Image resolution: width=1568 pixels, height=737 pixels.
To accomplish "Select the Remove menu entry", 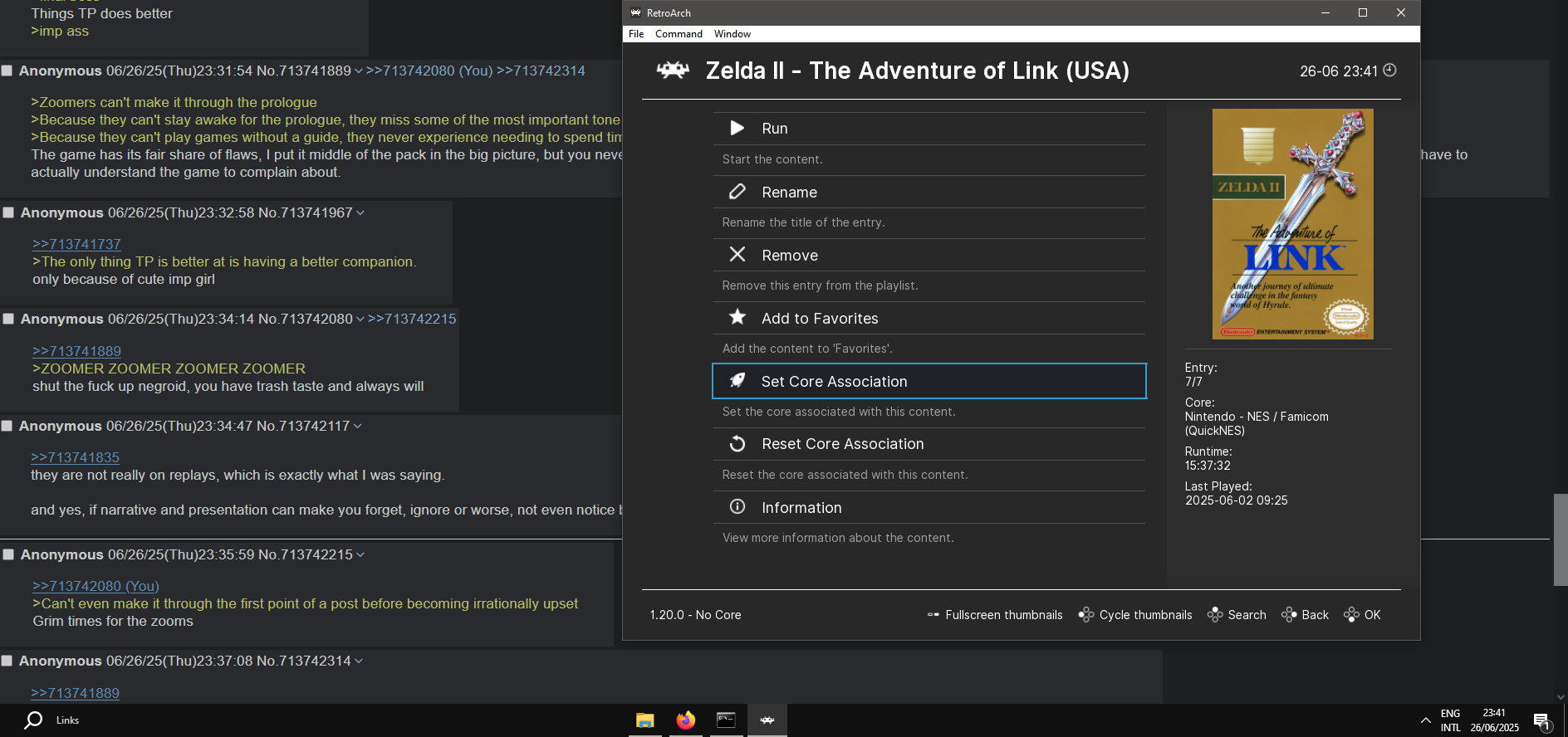I will pos(929,255).
